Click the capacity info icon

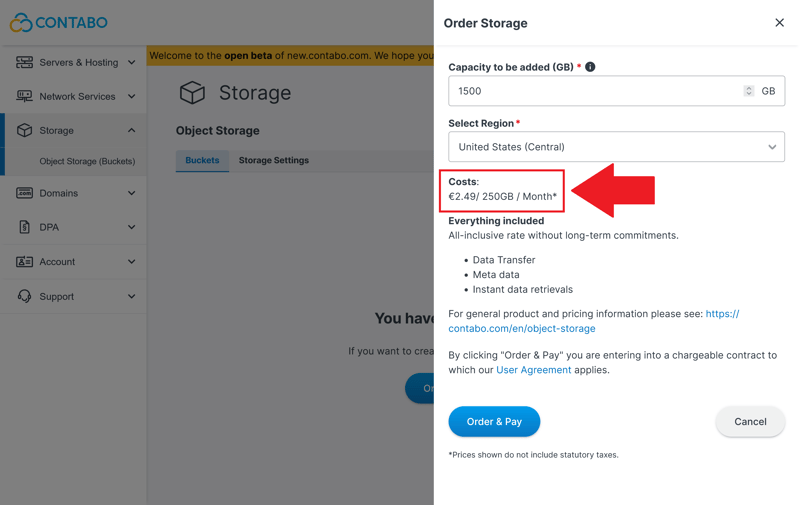[590, 67]
